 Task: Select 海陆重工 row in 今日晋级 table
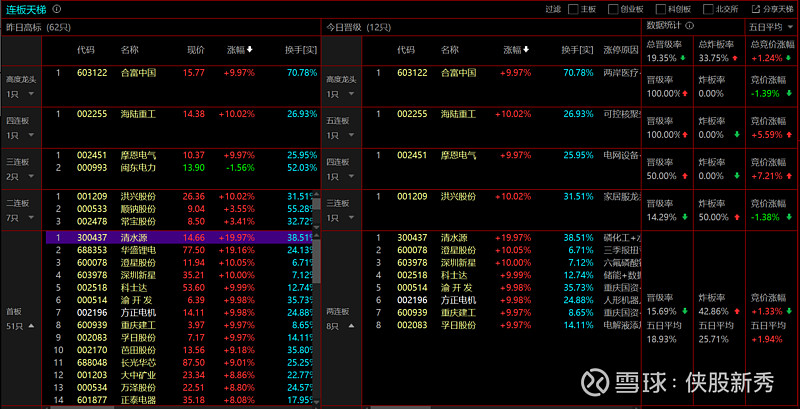tap(459, 114)
